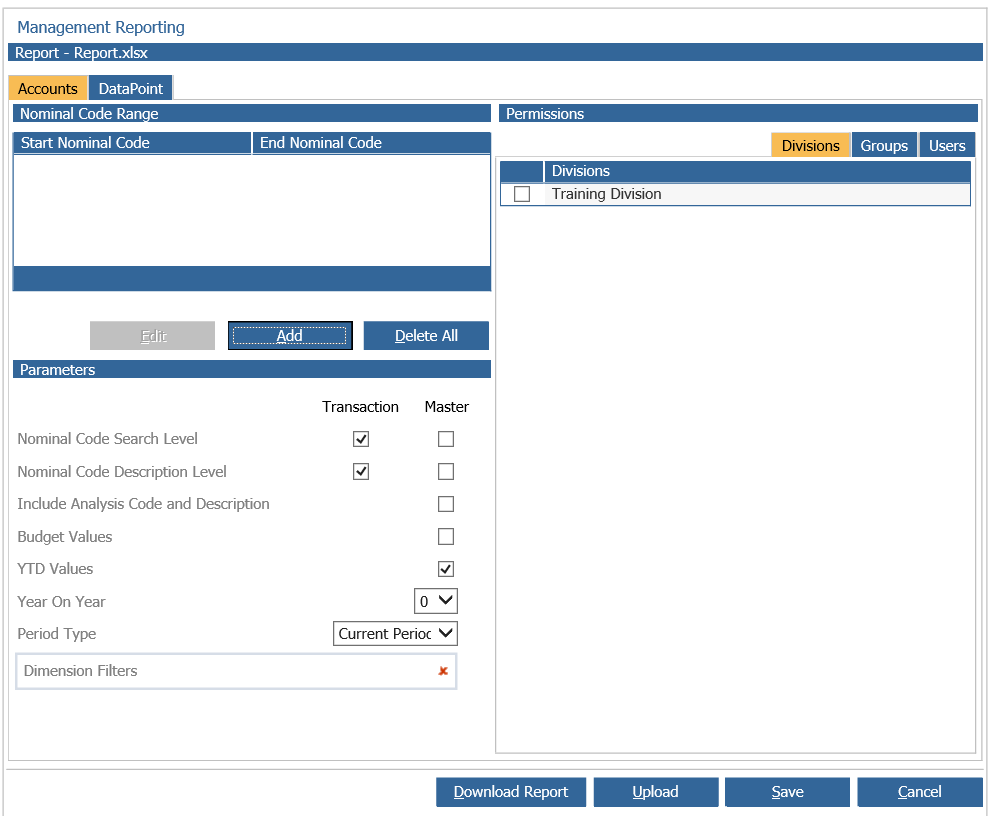Uncheck Transaction for Nominal Code Search Level
This screenshot has width=991, height=816.
pyautogui.click(x=360, y=438)
